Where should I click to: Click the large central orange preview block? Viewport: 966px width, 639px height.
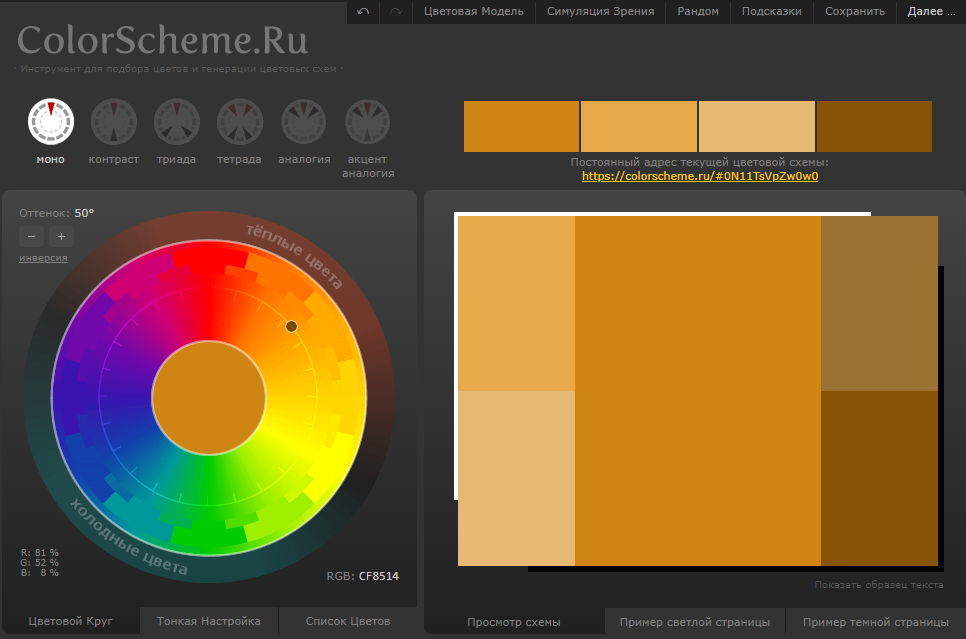[698, 391]
